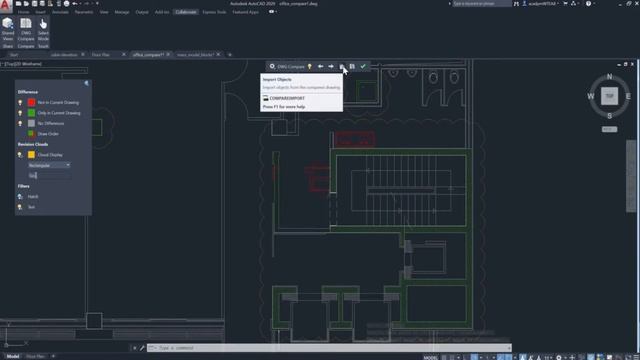Click the command line customize wrench icon
Viewport: 640px width, 360px height.
pyautogui.click(x=142, y=348)
